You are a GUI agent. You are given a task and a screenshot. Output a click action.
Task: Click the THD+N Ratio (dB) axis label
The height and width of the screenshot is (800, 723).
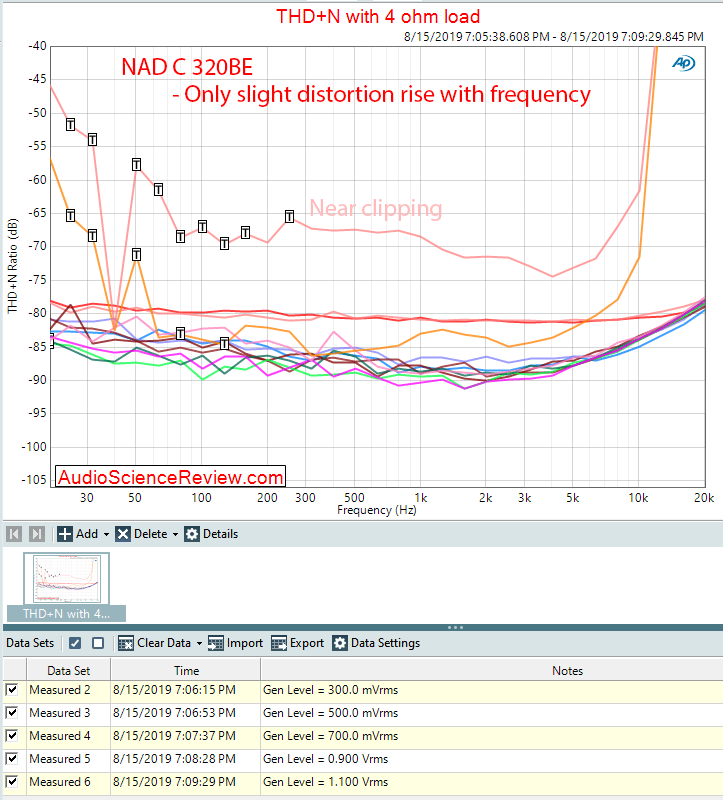12,266
